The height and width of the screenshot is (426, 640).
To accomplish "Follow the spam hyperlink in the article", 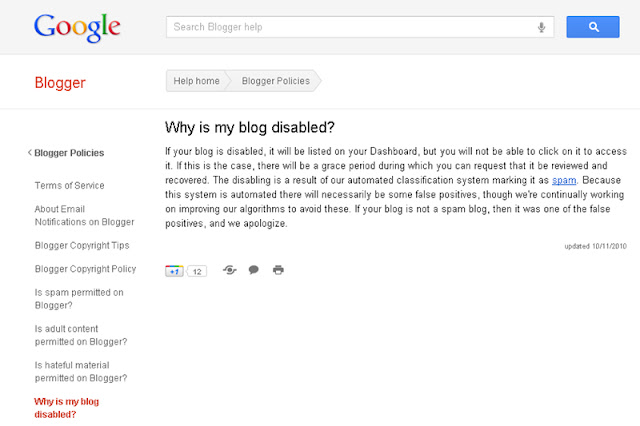I will [564, 180].
